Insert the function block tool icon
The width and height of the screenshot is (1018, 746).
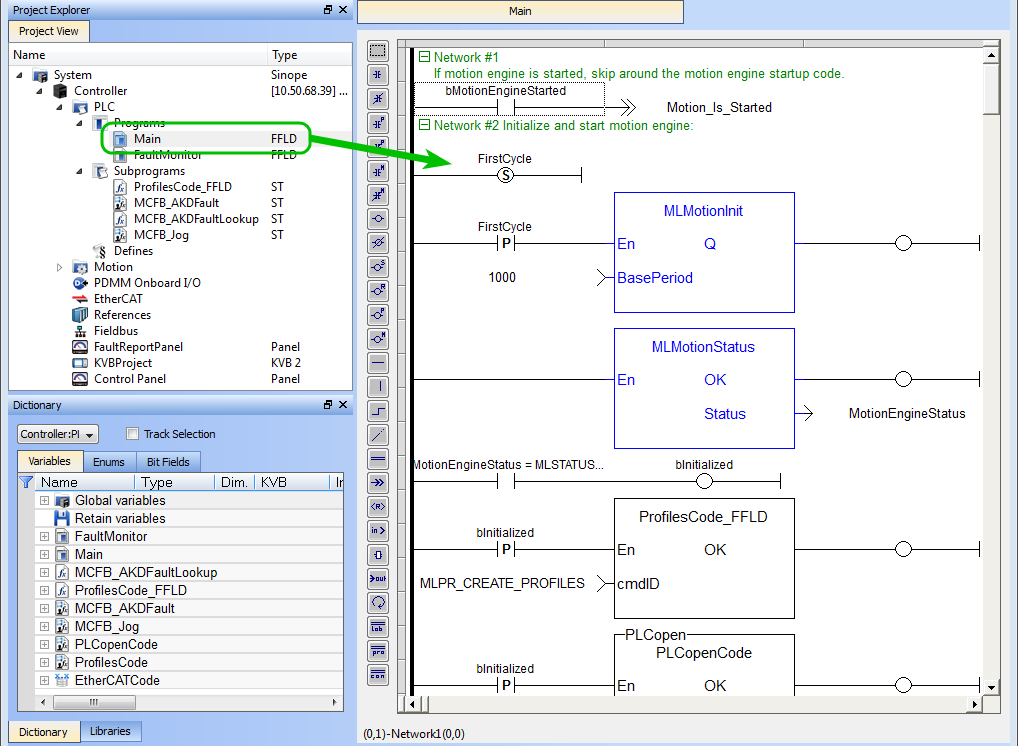click(x=378, y=554)
